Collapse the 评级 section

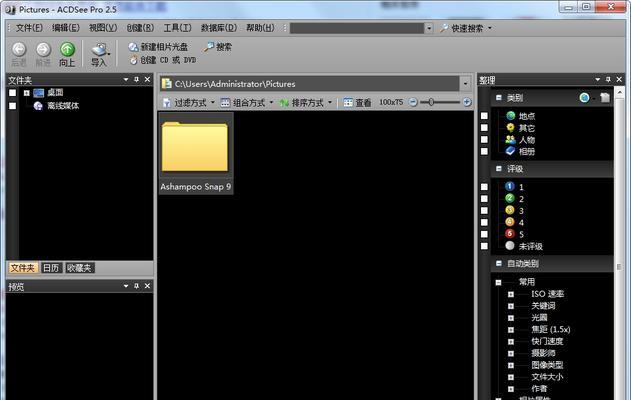(499, 169)
